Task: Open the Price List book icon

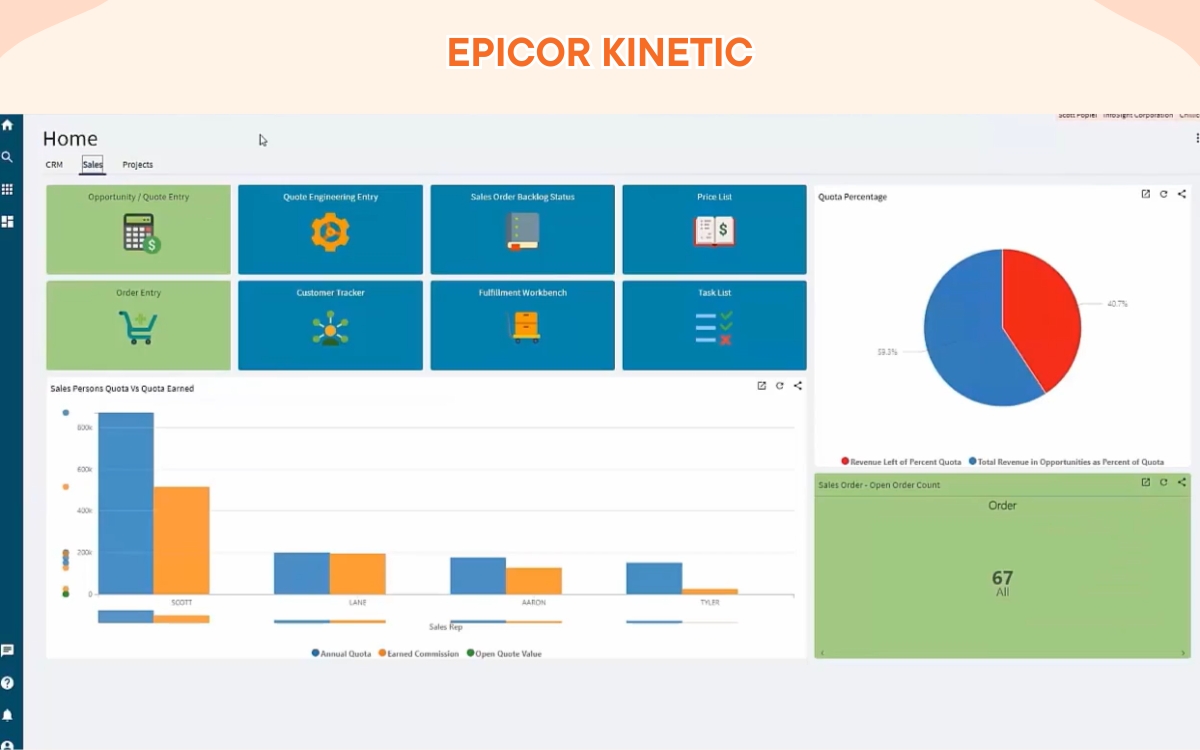Action: (x=714, y=232)
